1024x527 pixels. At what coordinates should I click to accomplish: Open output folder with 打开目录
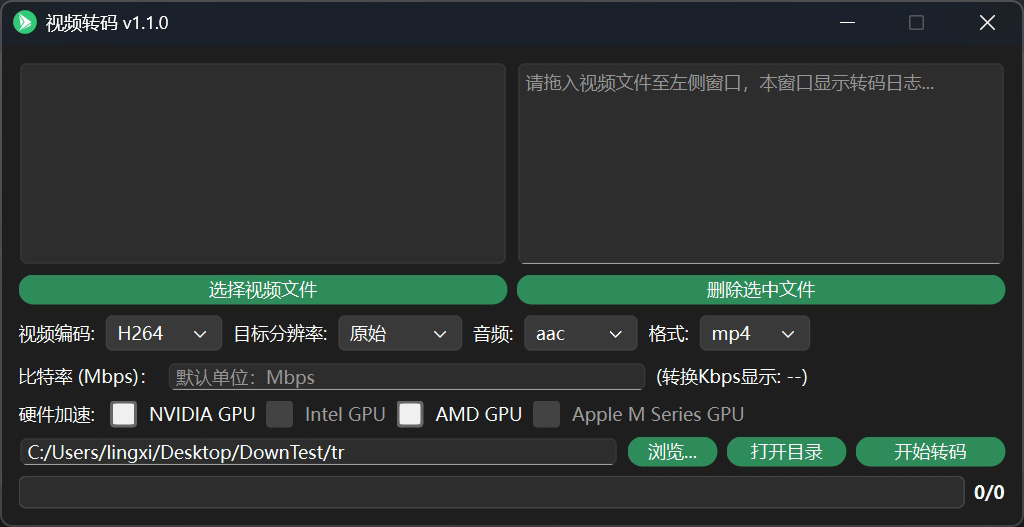coord(786,452)
